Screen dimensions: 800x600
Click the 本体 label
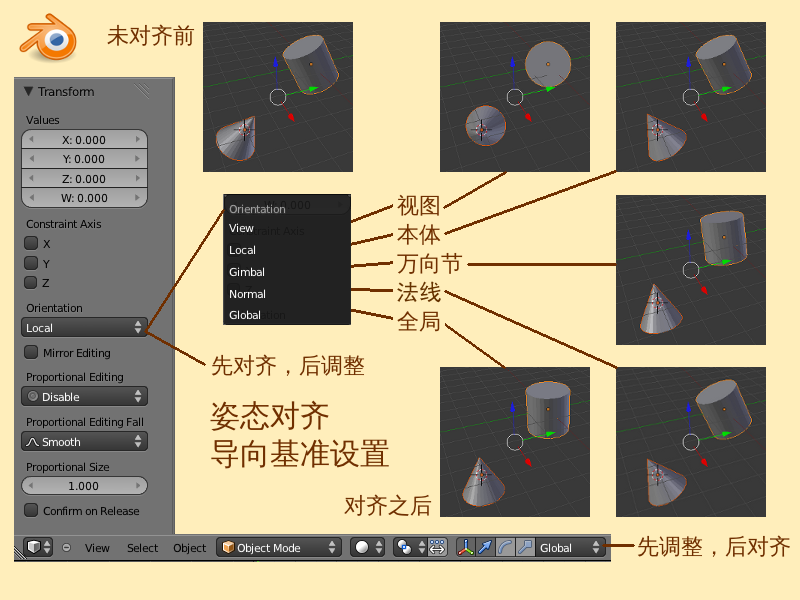(x=418, y=235)
